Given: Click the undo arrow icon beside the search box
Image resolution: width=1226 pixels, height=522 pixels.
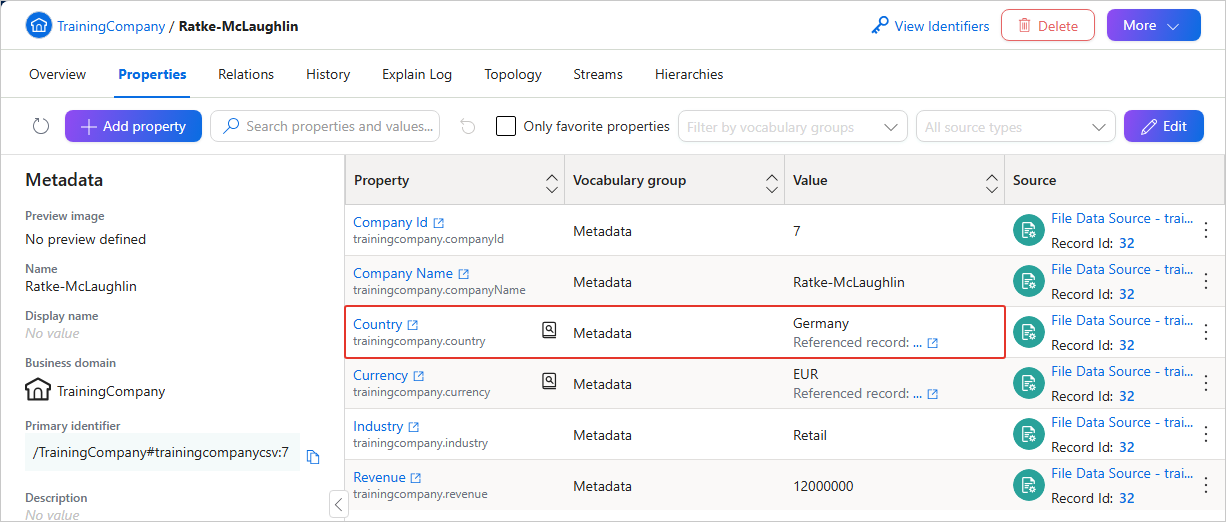Looking at the screenshot, I should (467, 126).
